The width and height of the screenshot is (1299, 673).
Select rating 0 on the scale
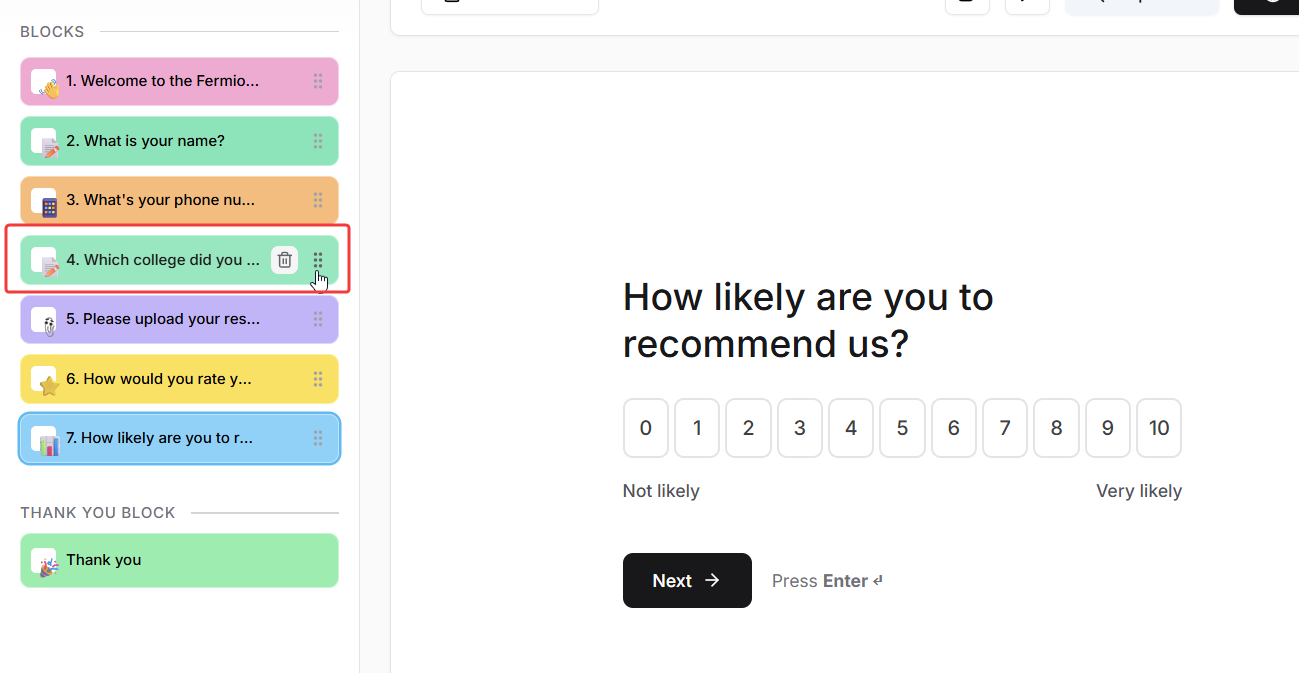tap(646, 428)
